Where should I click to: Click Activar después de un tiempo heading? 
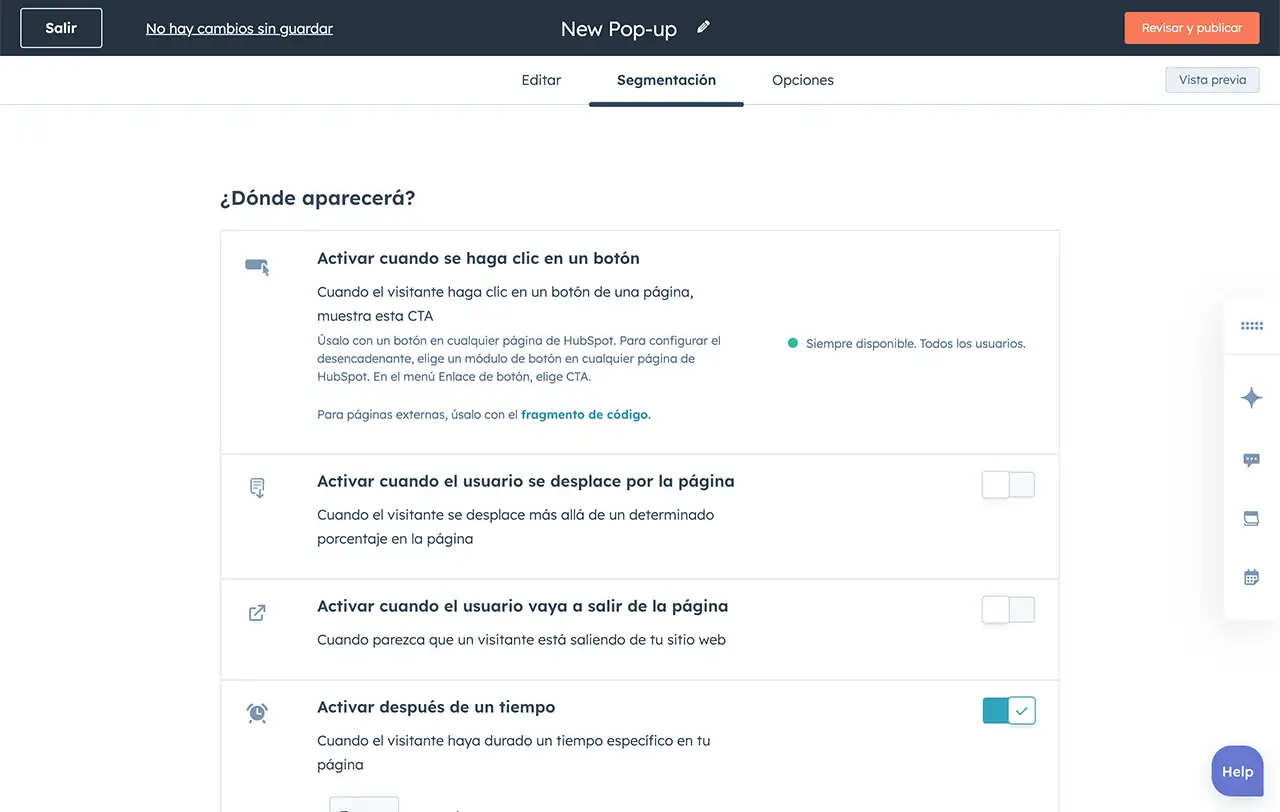(x=436, y=707)
